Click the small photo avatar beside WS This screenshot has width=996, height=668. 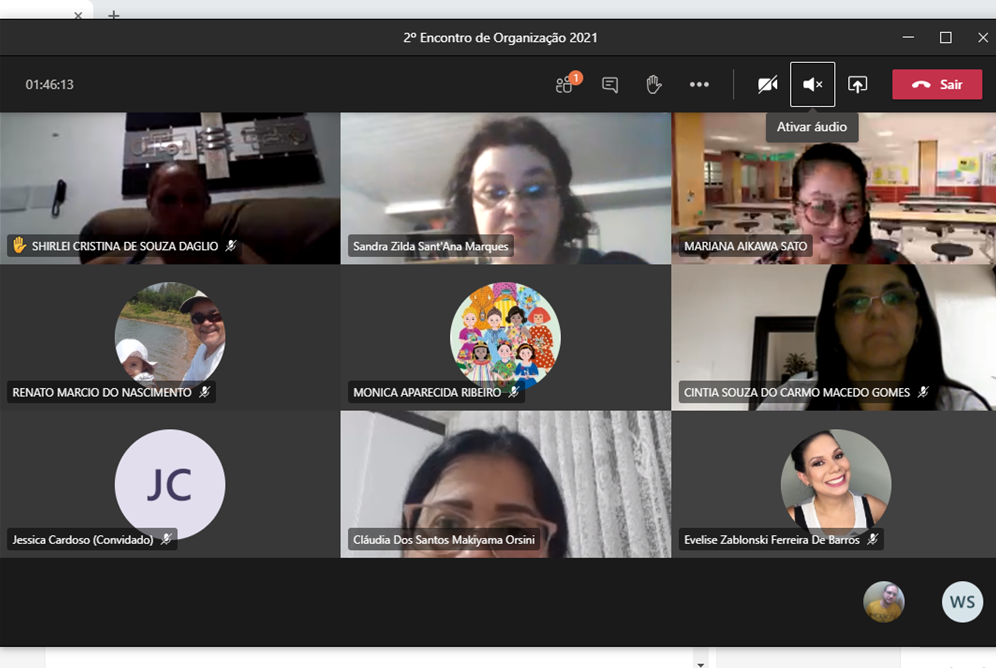tap(884, 601)
